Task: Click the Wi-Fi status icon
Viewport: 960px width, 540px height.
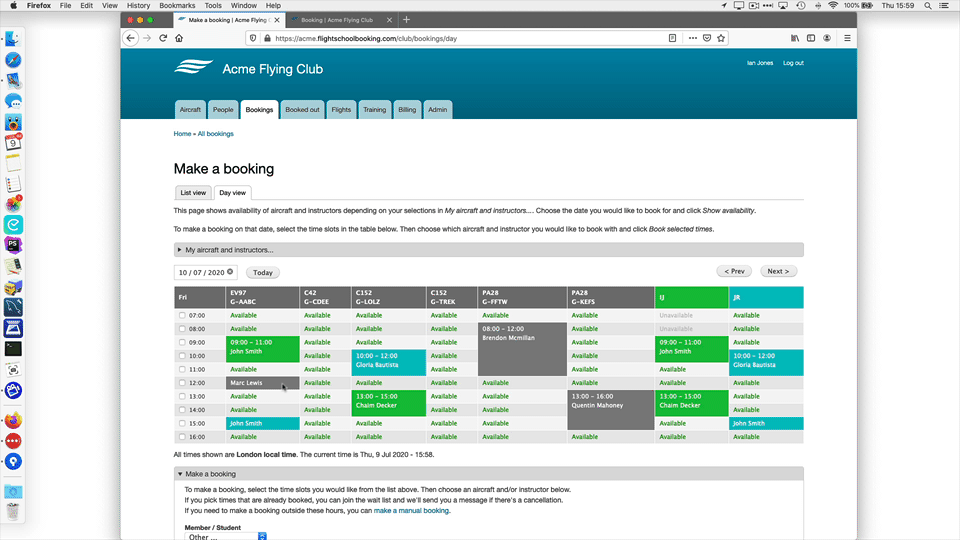Action: (833, 6)
